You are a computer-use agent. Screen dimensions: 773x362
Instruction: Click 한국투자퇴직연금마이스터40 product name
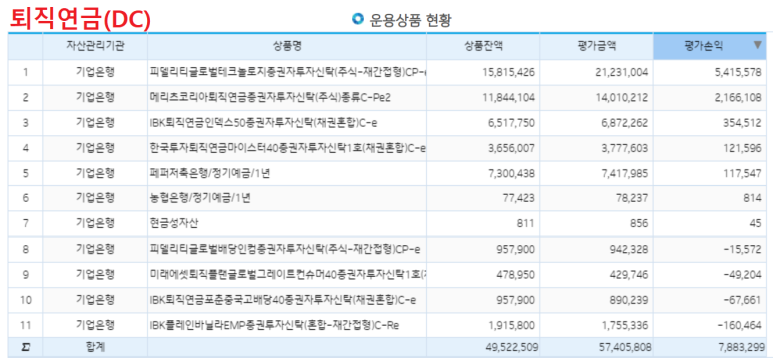tap(287, 148)
